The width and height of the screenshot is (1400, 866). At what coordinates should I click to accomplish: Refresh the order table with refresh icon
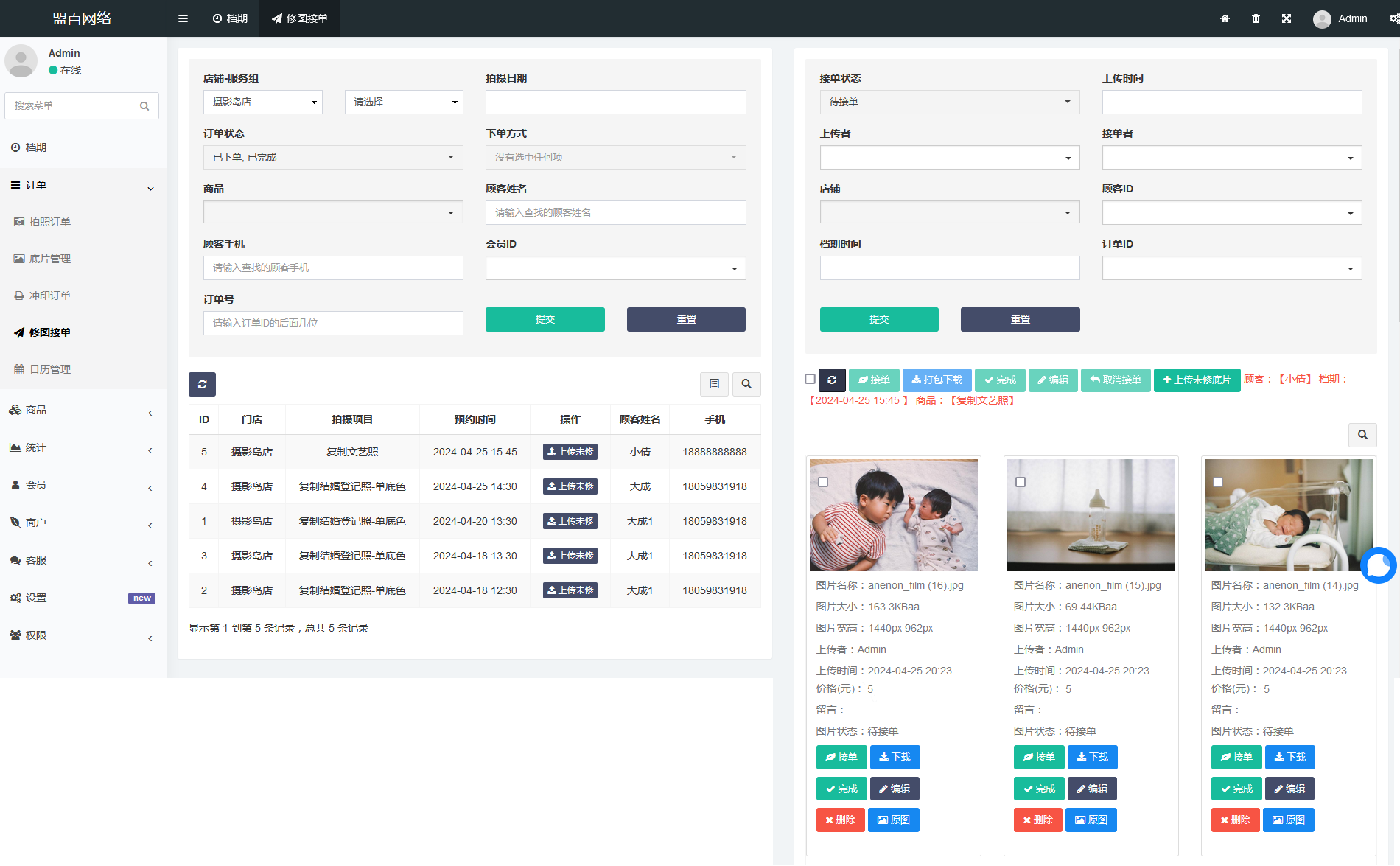pyautogui.click(x=202, y=384)
